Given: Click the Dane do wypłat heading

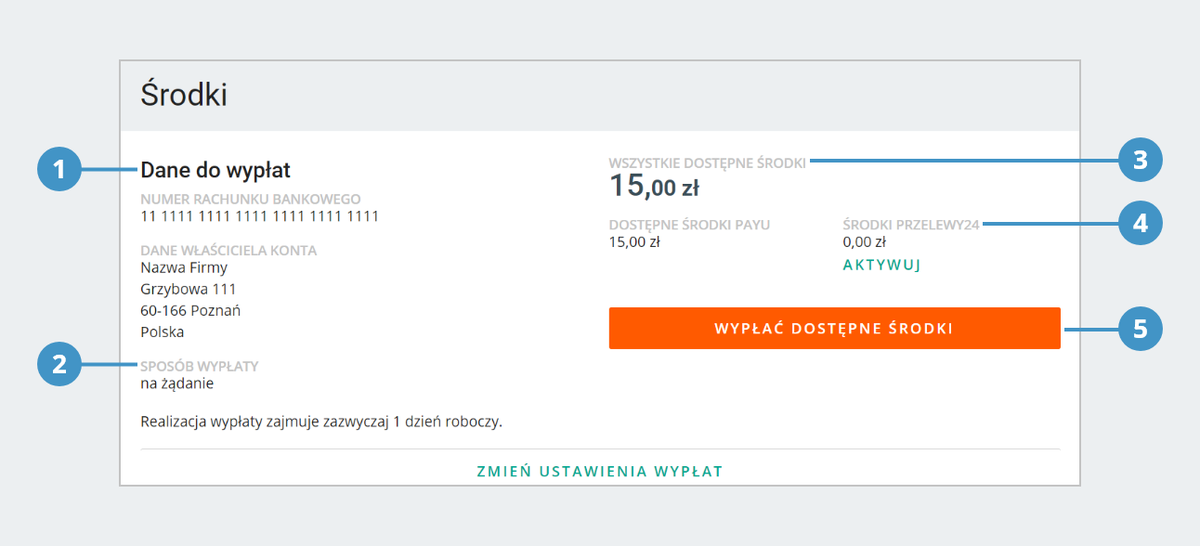Looking at the screenshot, I should (x=216, y=170).
